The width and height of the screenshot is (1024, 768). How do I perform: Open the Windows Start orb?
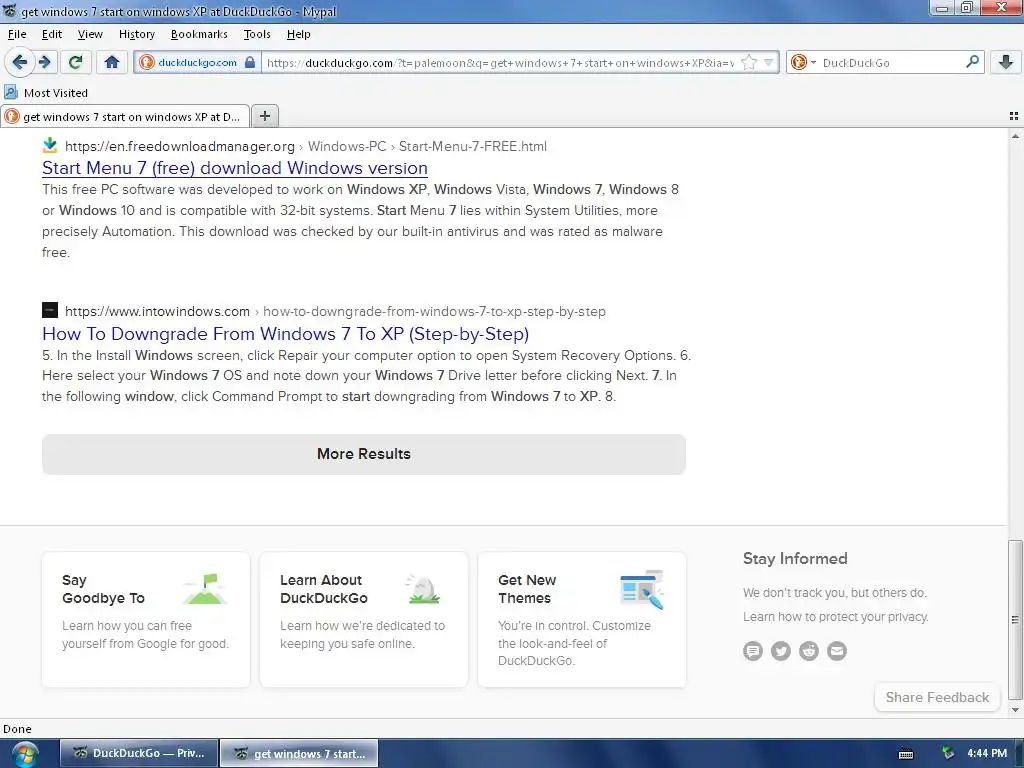24,754
